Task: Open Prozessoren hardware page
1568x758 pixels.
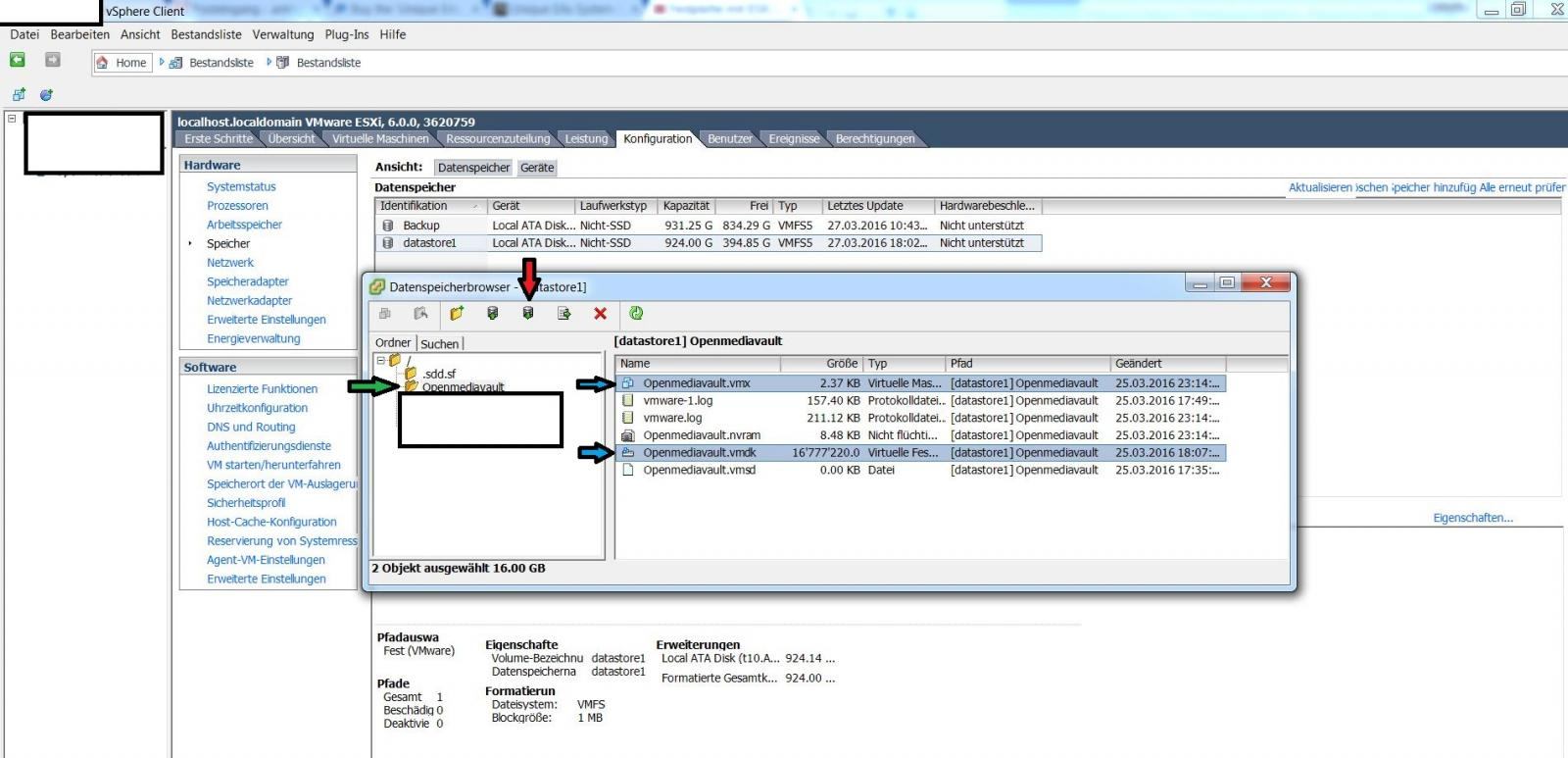Action: (237, 206)
